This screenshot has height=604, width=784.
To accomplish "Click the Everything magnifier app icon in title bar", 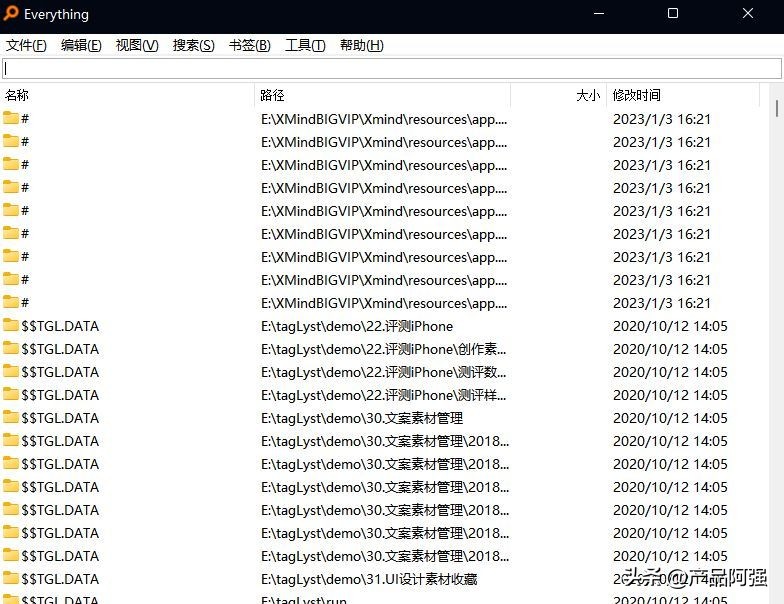I will point(10,14).
